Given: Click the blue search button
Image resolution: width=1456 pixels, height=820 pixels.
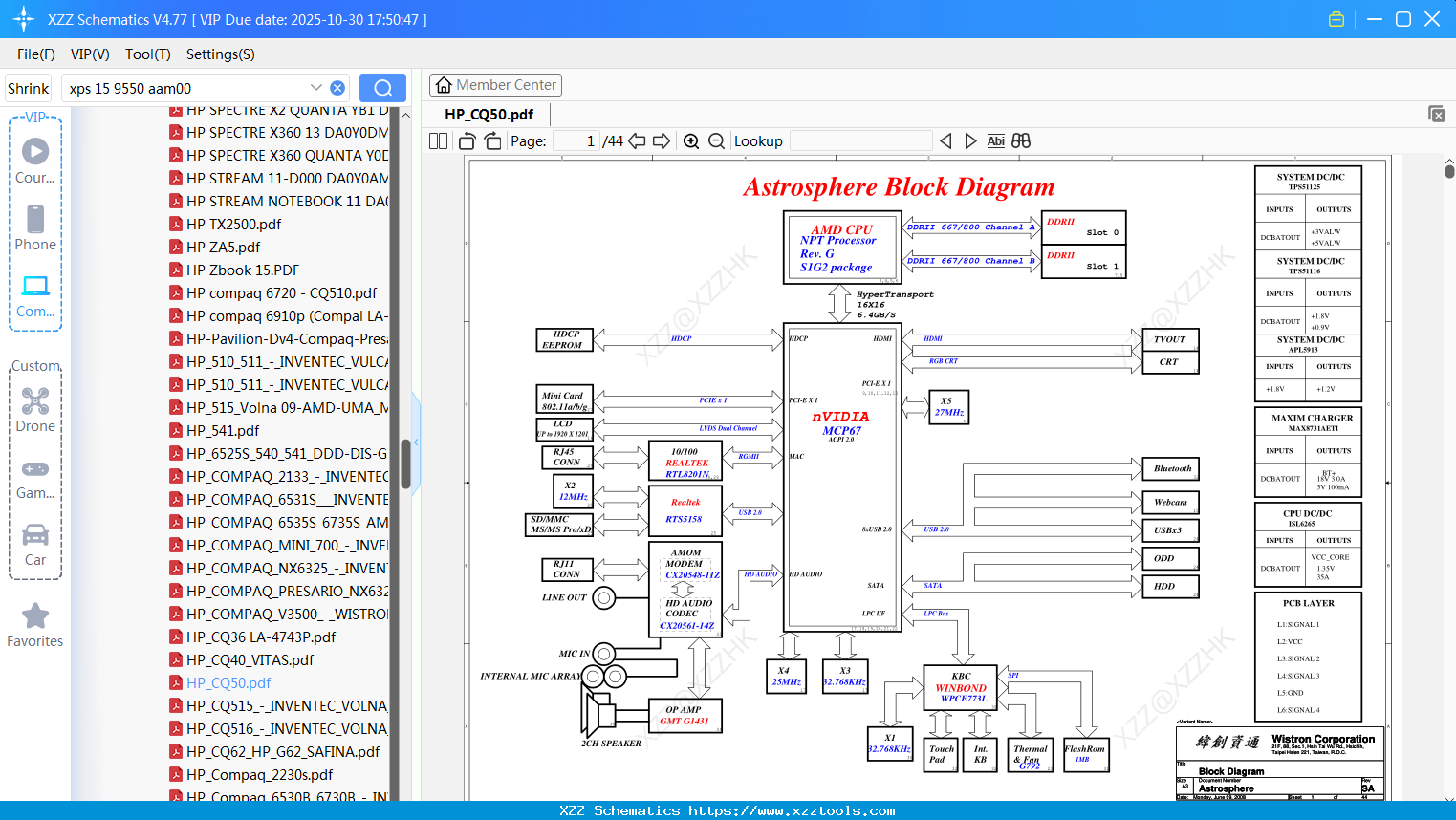Looking at the screenshot, I should point(382,88).
